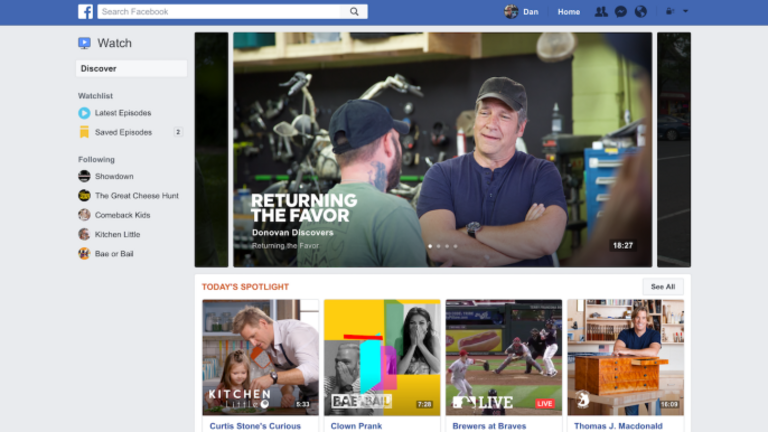Viewport: 768px width, 432px height.
Task: Click the Saved Episodes bookmark icon
Action: (x=84, y=132)
